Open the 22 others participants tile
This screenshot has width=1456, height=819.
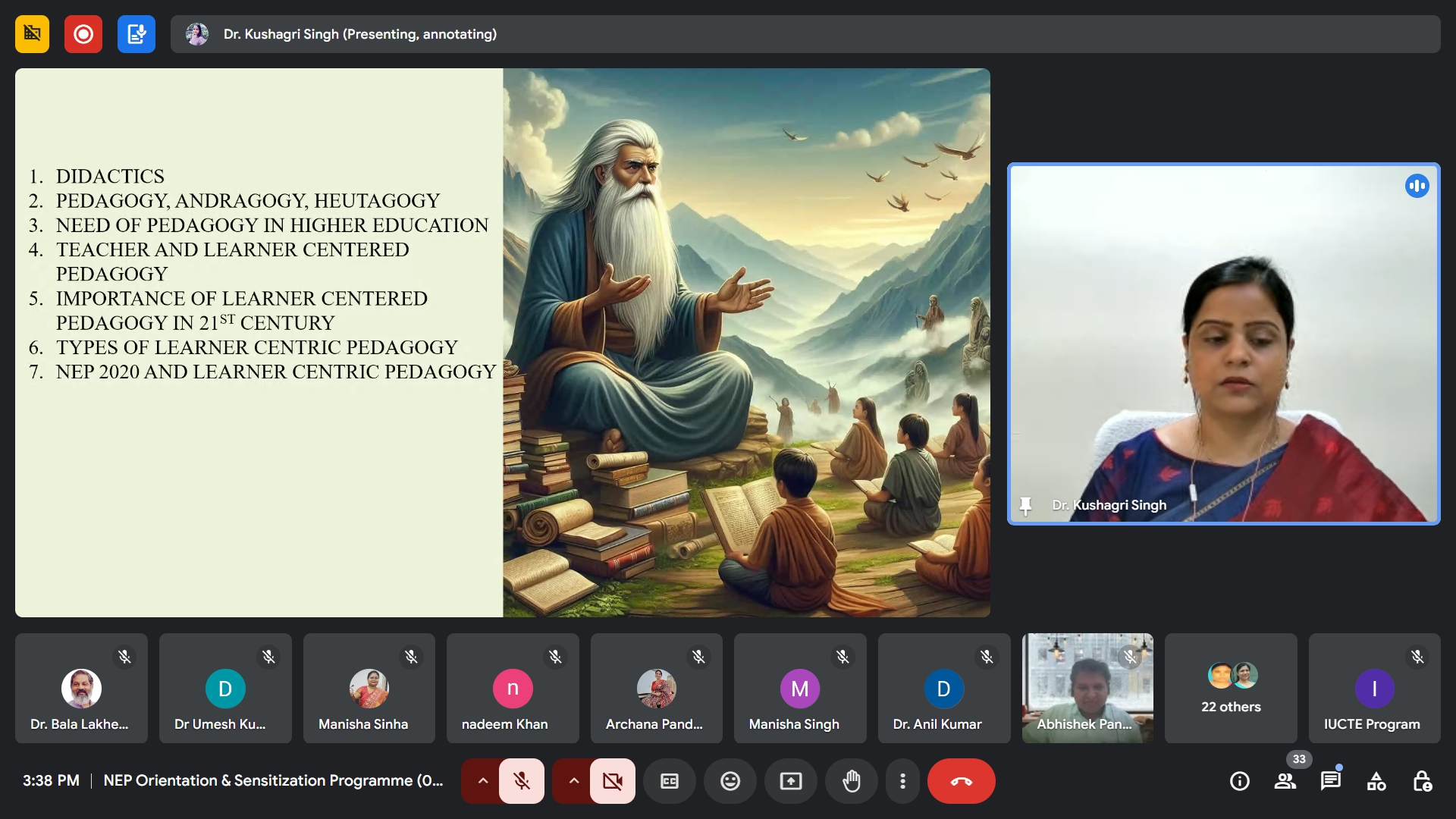[x=1231, y=689]
